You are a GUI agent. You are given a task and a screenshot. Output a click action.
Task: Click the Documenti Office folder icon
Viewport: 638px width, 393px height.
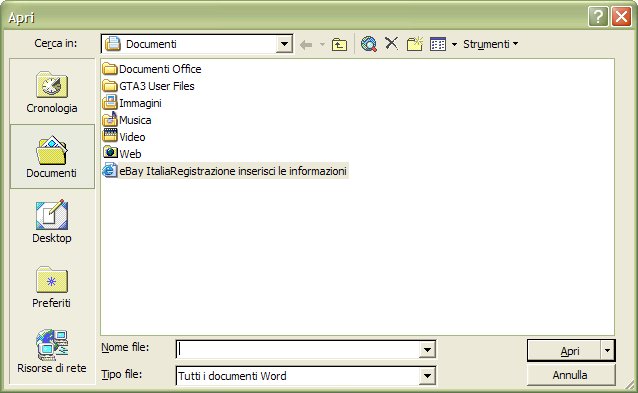pos(110,69)
